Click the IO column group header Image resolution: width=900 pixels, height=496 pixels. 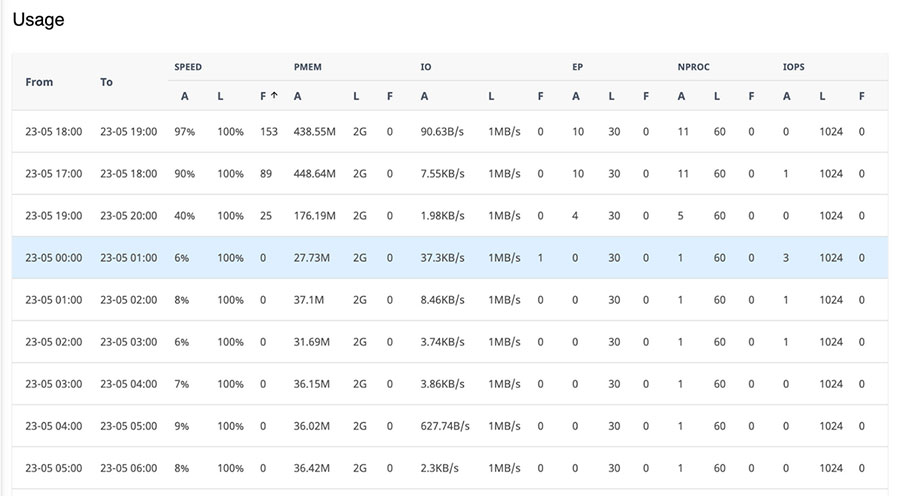[x=426, y=67]
